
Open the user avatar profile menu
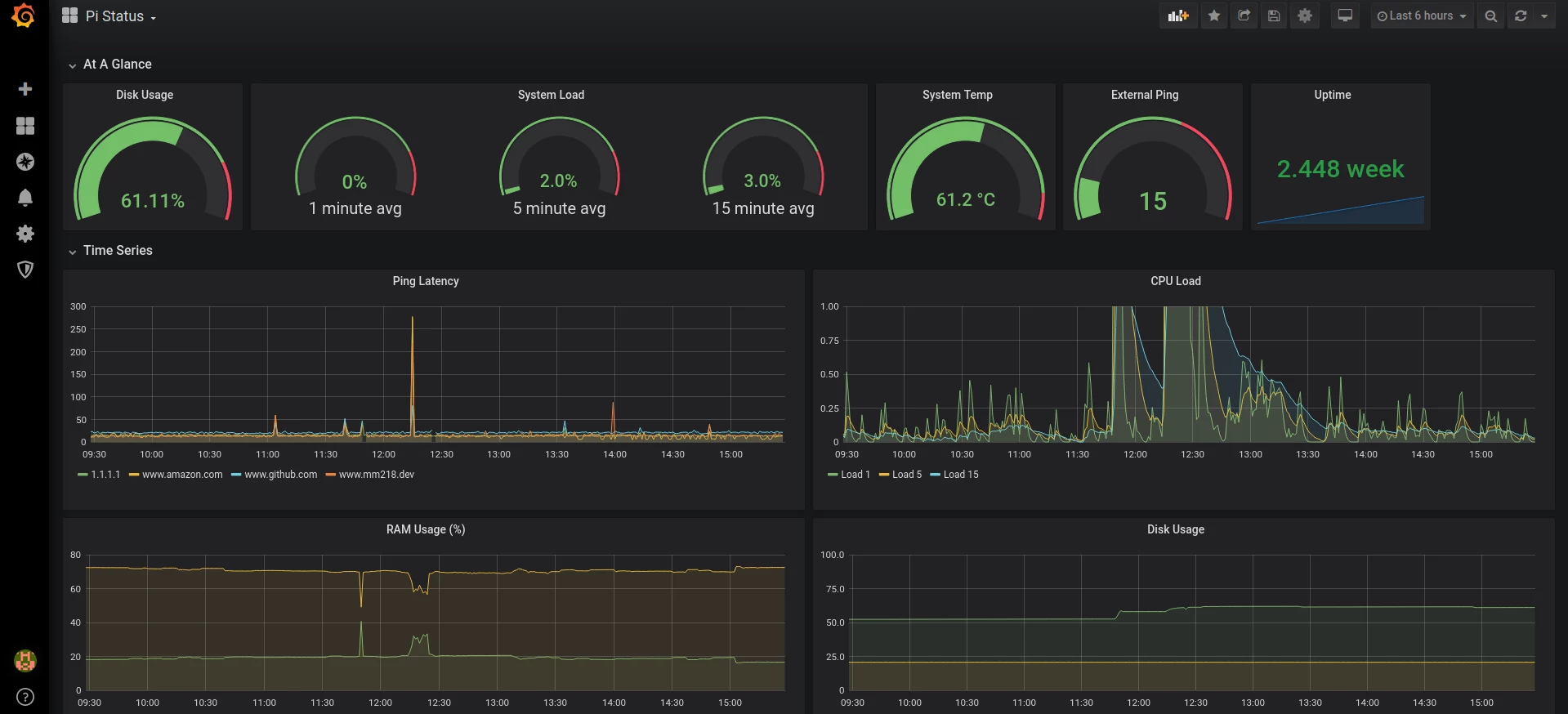click(25, 660)
